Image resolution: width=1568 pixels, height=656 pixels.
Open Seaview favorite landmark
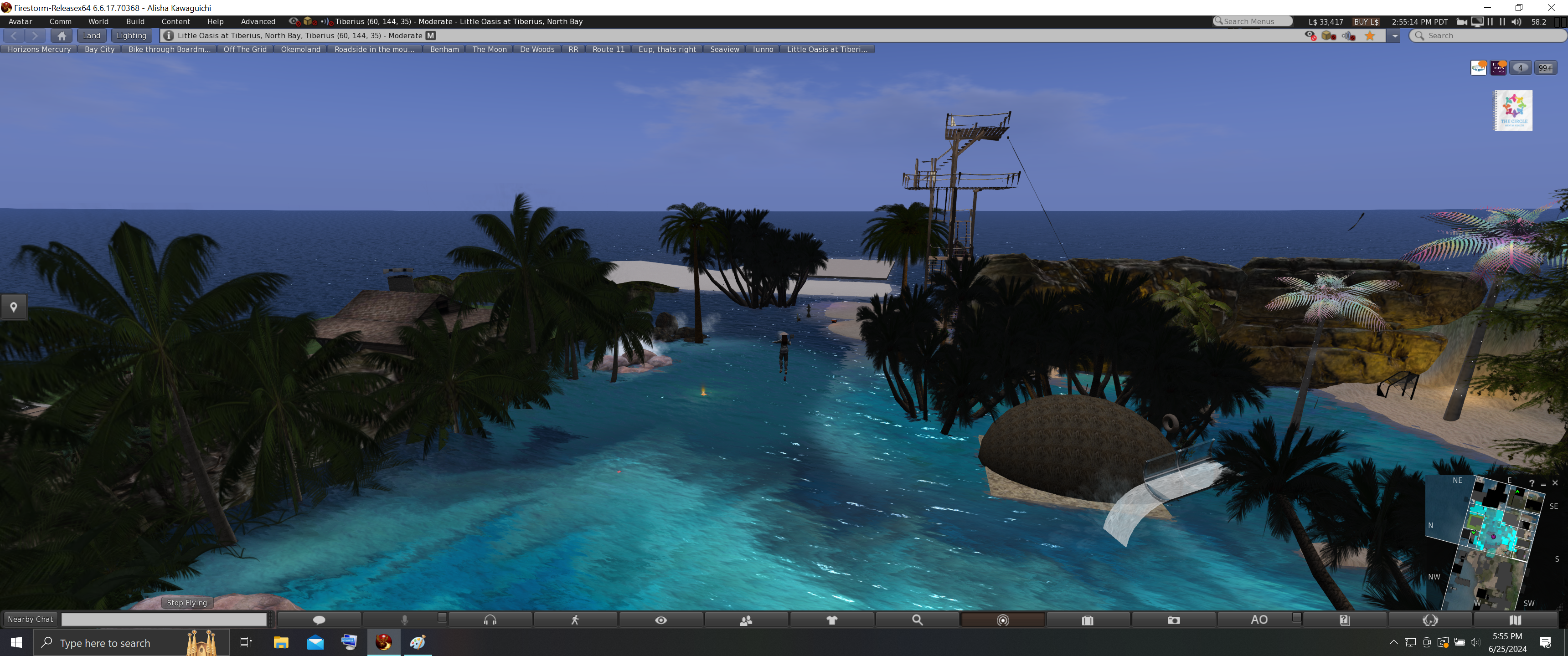(x=724, y=49)
